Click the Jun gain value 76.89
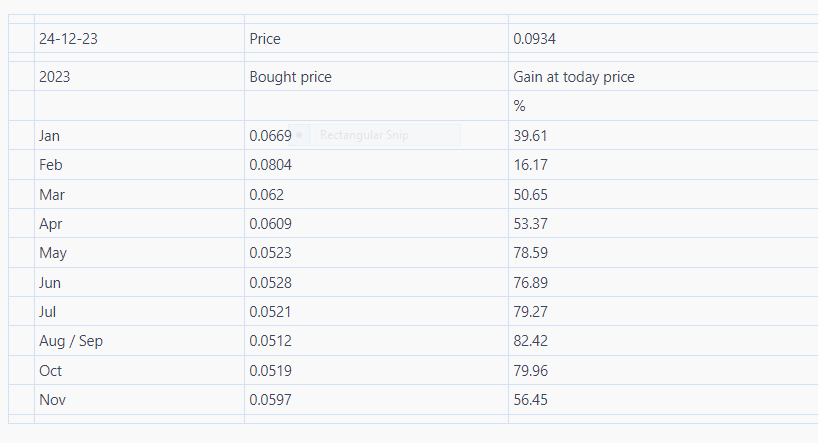 [531, 283]
